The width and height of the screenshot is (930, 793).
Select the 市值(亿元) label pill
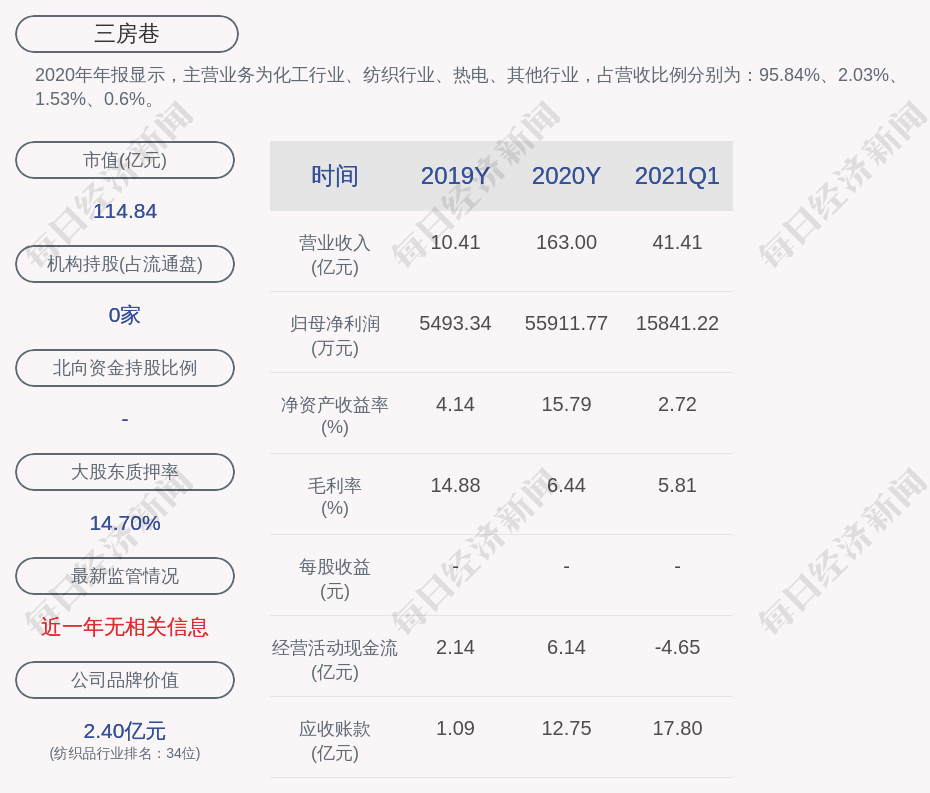coord(125,160)
